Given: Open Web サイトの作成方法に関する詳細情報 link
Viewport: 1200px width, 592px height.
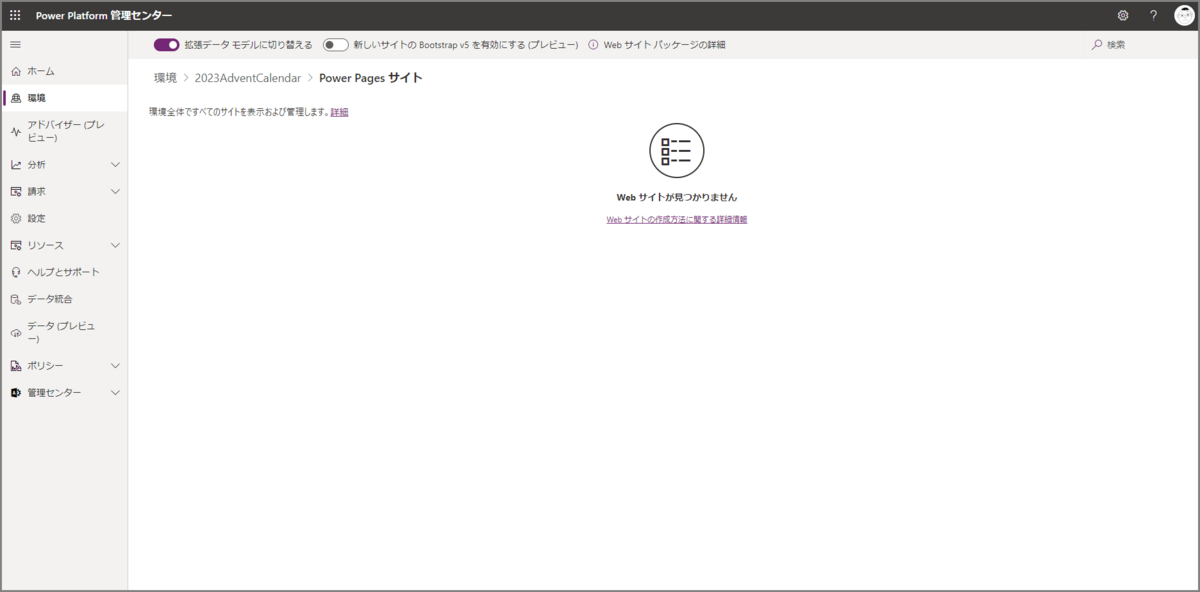Looking at the screenshot, I should click(x=677, y=219).
